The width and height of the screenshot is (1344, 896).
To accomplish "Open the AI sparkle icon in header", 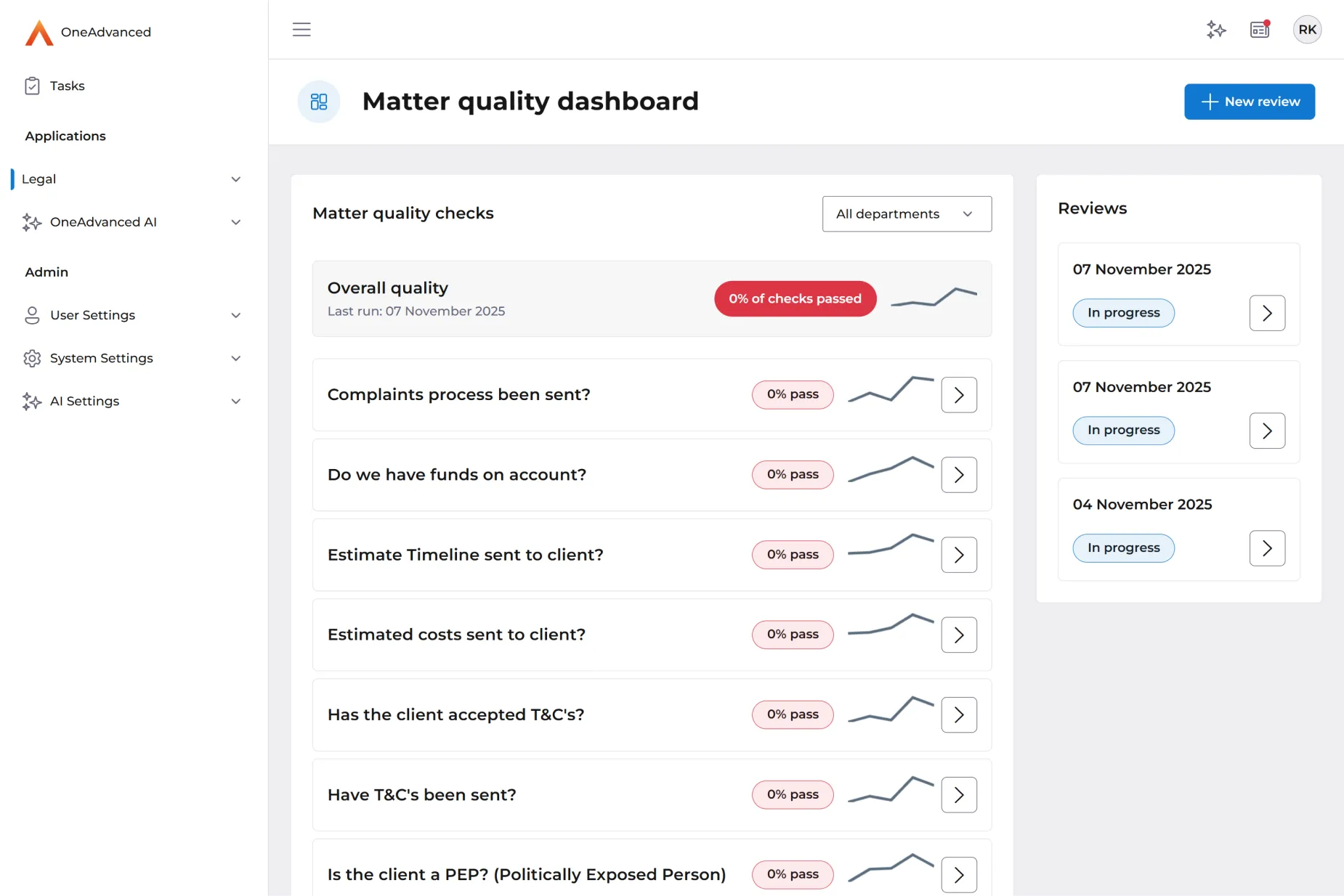I will pyautogui.click(x=1215, y=30).
